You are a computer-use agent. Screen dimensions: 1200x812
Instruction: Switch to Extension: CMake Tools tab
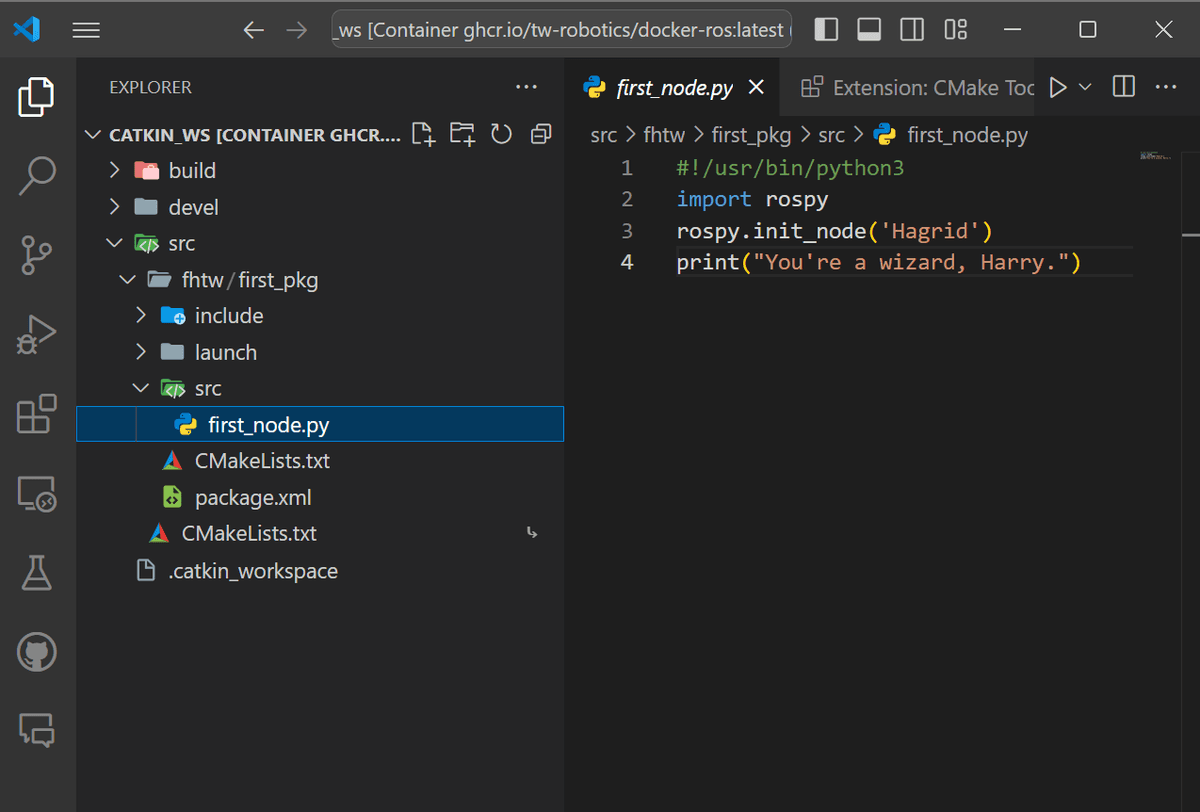pyautogui.click(x=920, y=88)
